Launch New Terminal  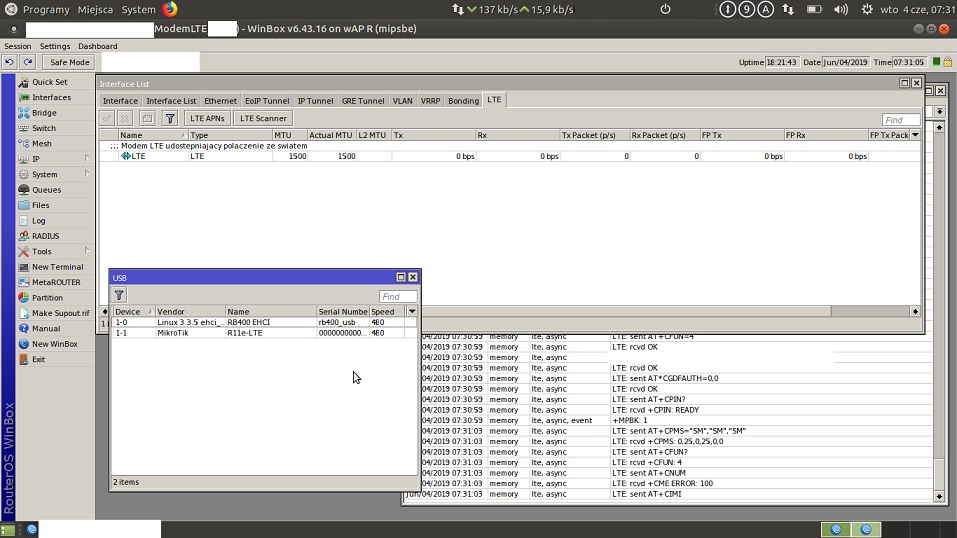click(x=57, y=267)
